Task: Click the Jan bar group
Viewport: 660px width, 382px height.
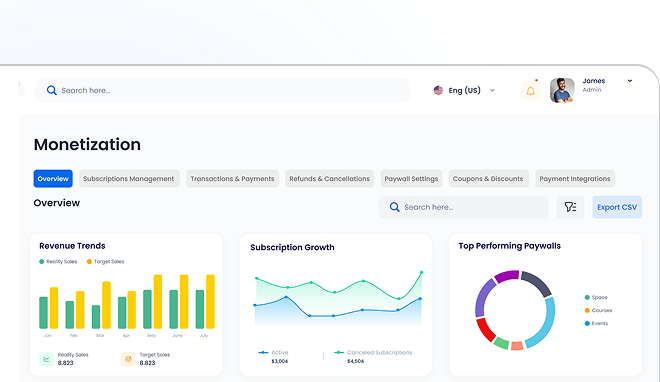Action: tap(48, 308)
